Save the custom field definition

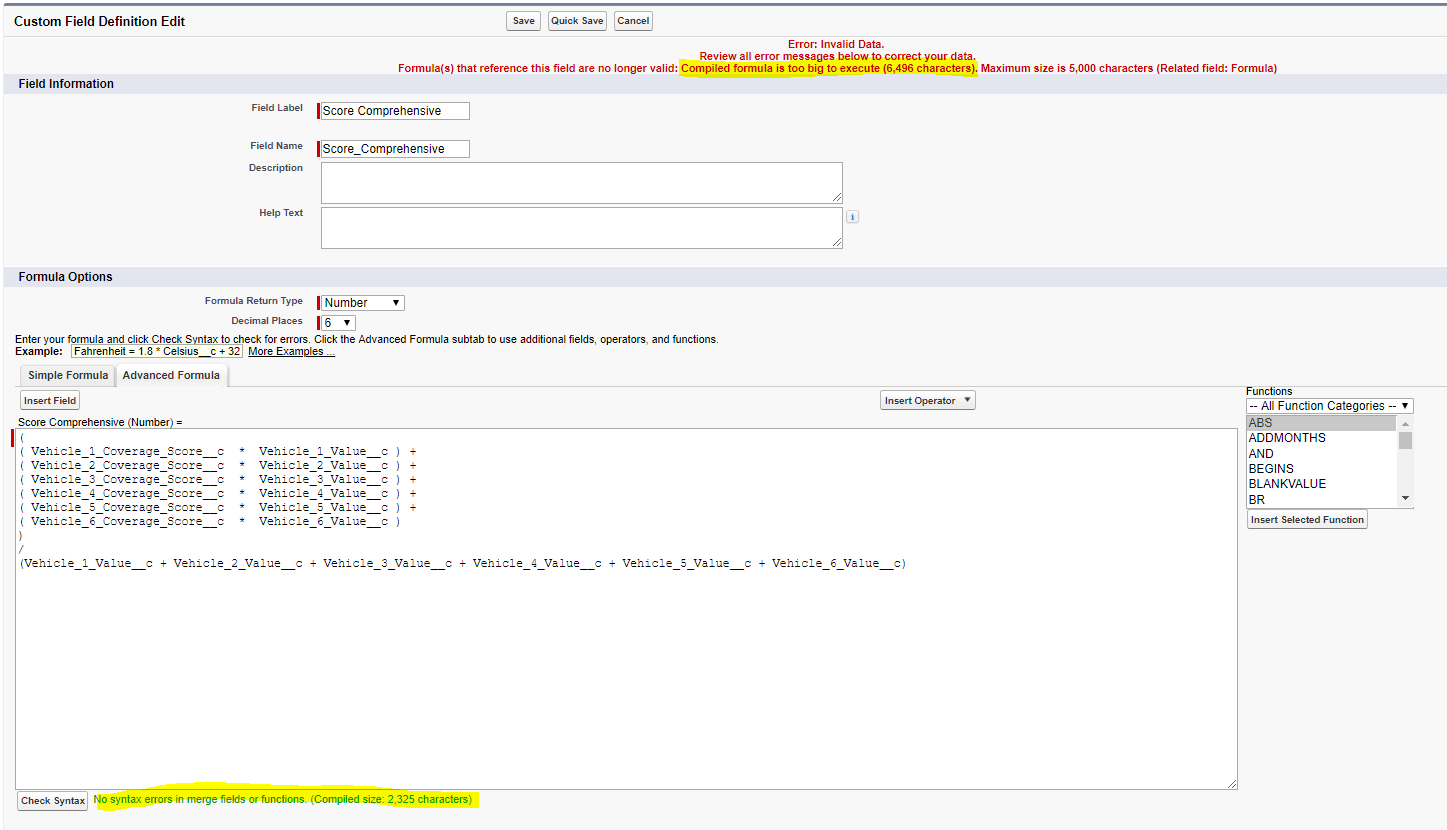pyautogui.click(x=523, y=20)
